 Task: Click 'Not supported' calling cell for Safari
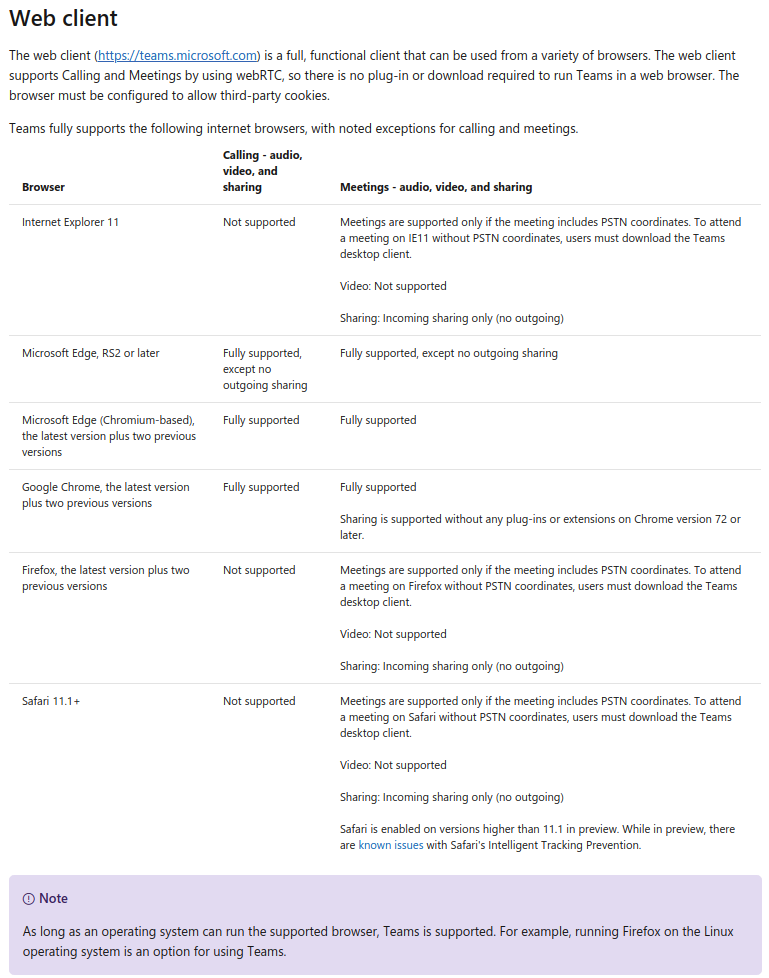pos(259,701)
